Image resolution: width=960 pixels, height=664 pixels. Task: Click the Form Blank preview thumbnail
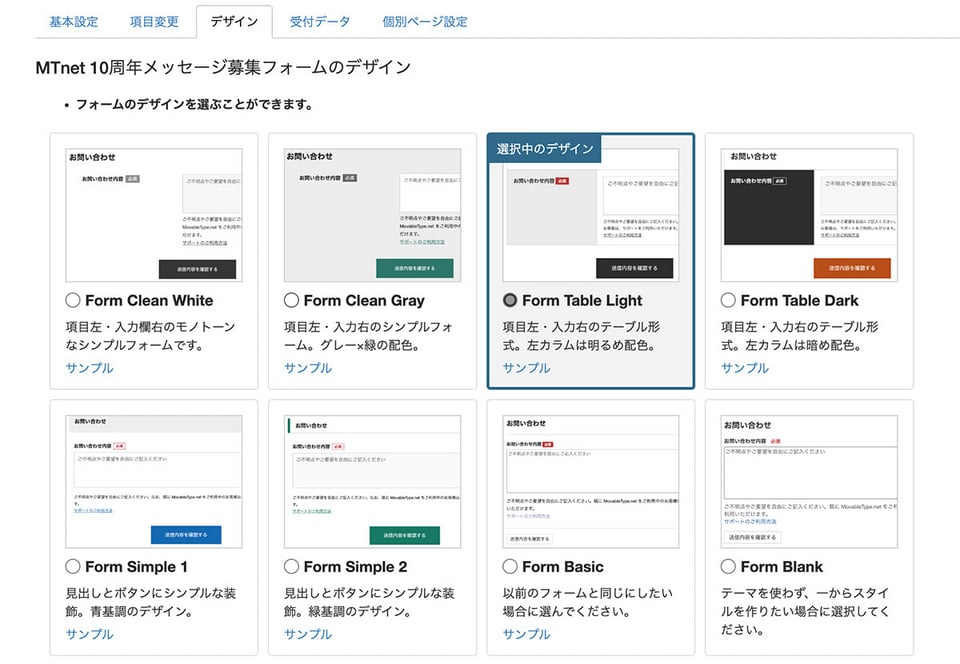click(x=809, y=482)
